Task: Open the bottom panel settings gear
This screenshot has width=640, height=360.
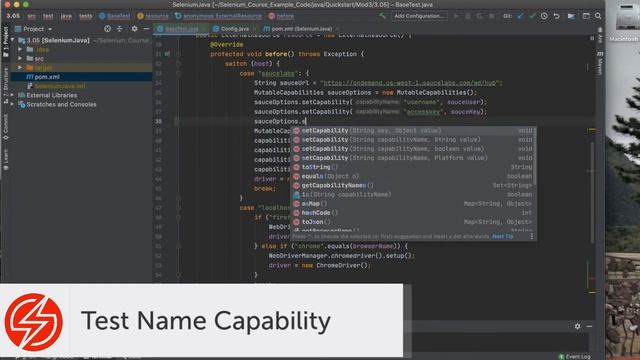Action: pos(577,327)
